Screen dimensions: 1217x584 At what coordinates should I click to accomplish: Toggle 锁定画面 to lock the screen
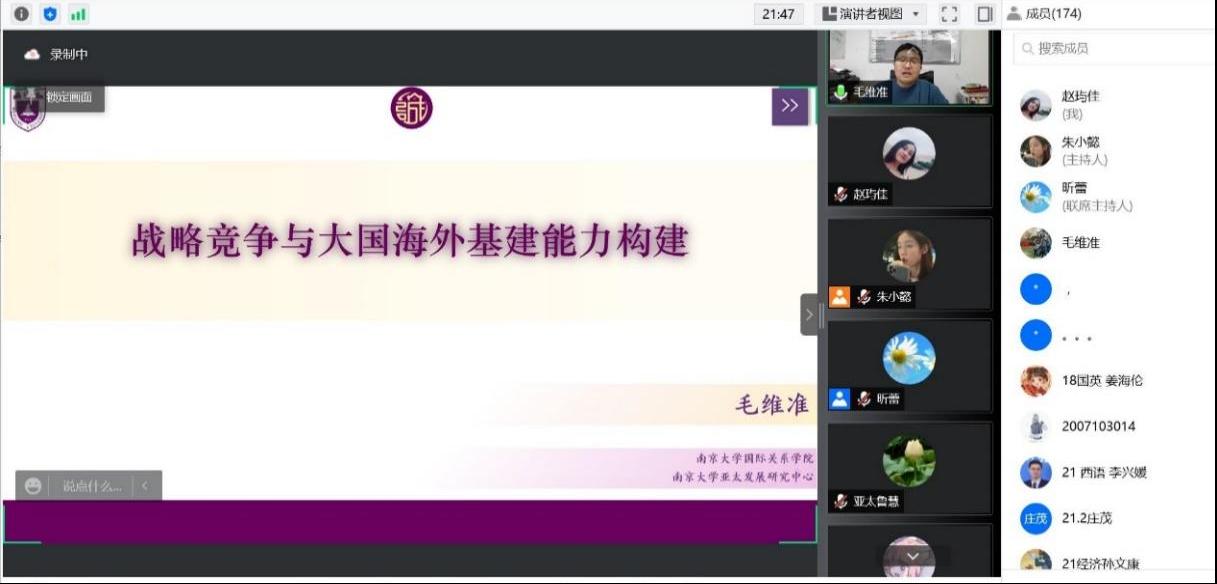[68, 97]
